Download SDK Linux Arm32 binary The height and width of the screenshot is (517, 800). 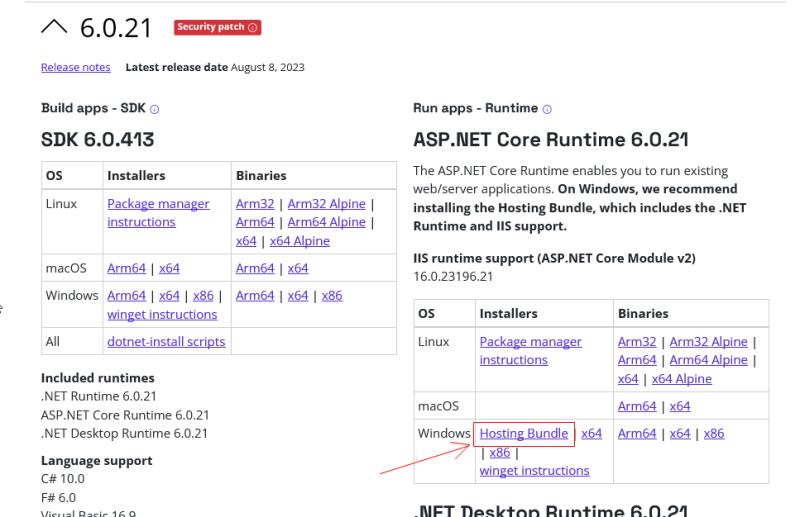tap(255, 204)
